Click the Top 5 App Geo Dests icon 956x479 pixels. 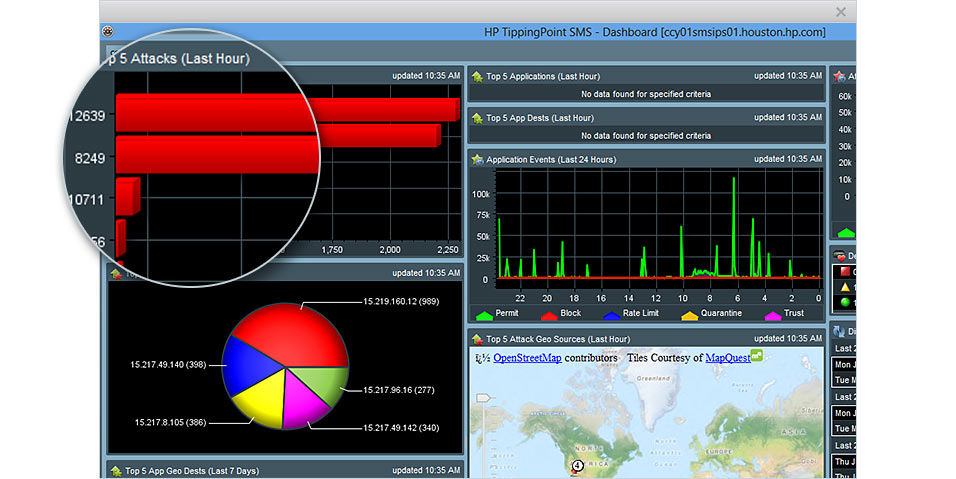click(x=116, y=470)
